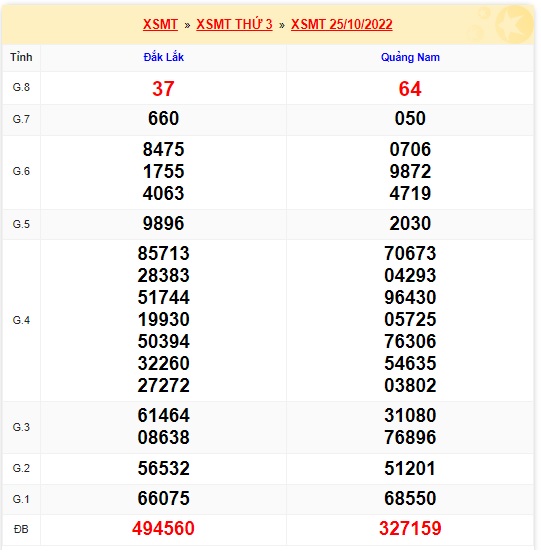Select G.4 number 50394

pos(163,341)
